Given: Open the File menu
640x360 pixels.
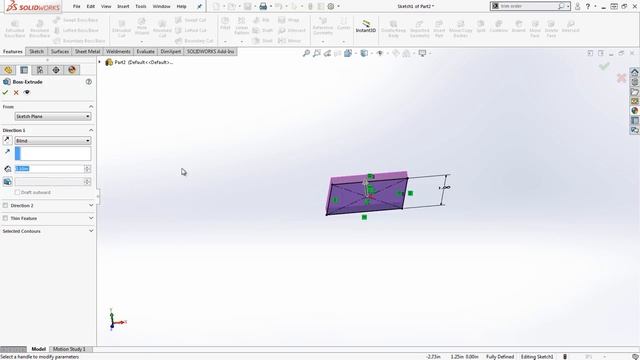Looking at the screenshot, I should tap(76, 7).
